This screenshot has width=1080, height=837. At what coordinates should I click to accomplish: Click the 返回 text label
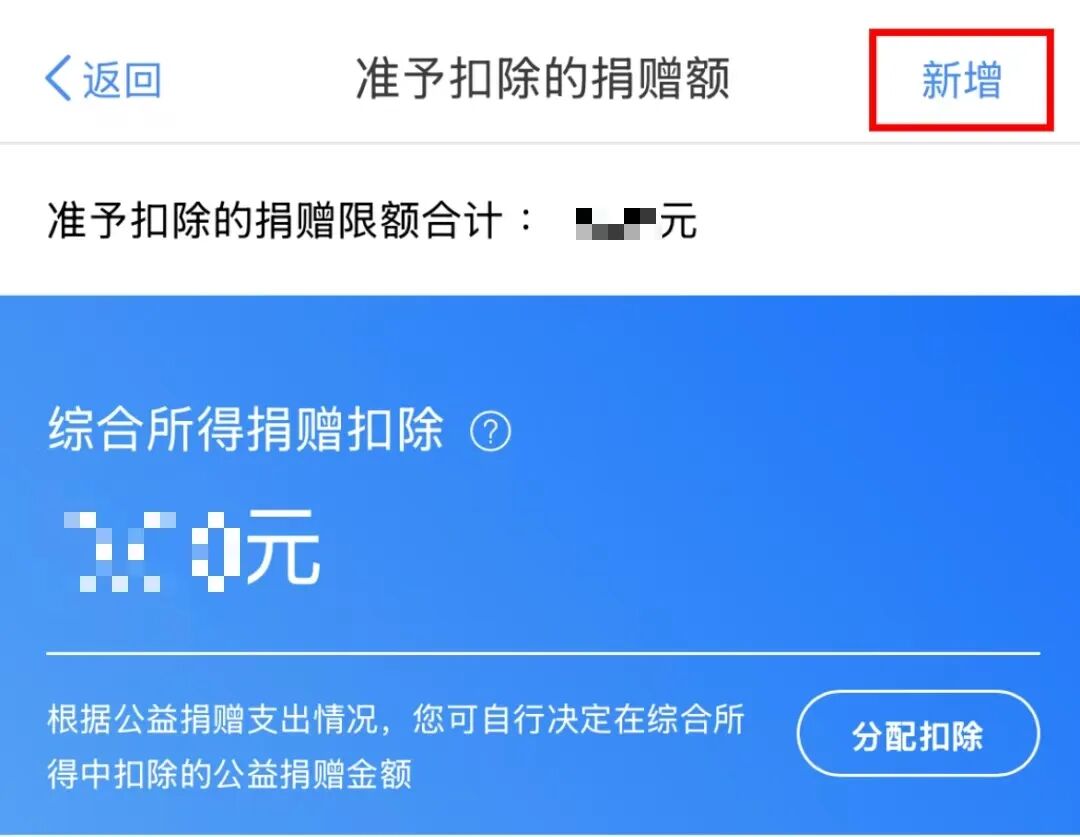click(123, 79)
